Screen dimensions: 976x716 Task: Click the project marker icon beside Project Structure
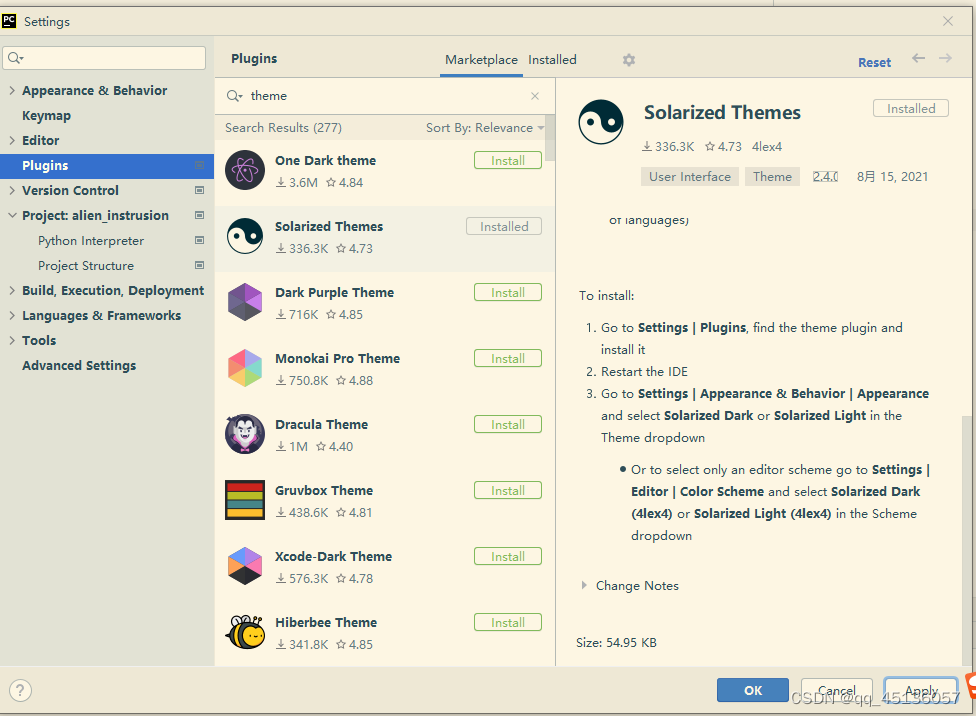[x=199, y=265]
